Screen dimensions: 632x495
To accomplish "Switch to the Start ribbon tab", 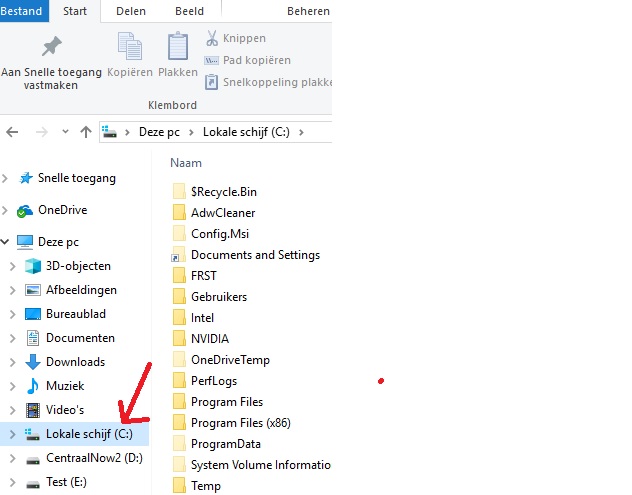I will coord(75,11).
